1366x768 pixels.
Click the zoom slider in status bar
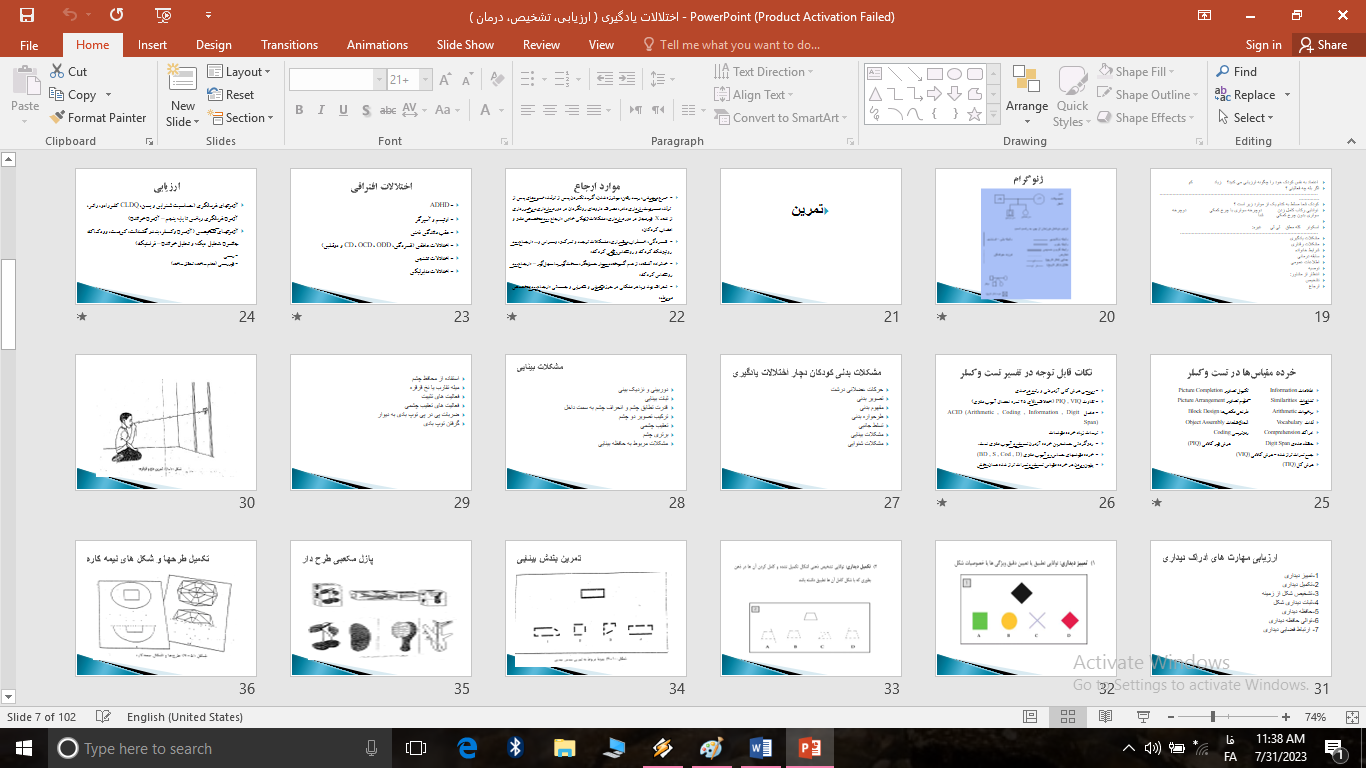[1213, 717]
